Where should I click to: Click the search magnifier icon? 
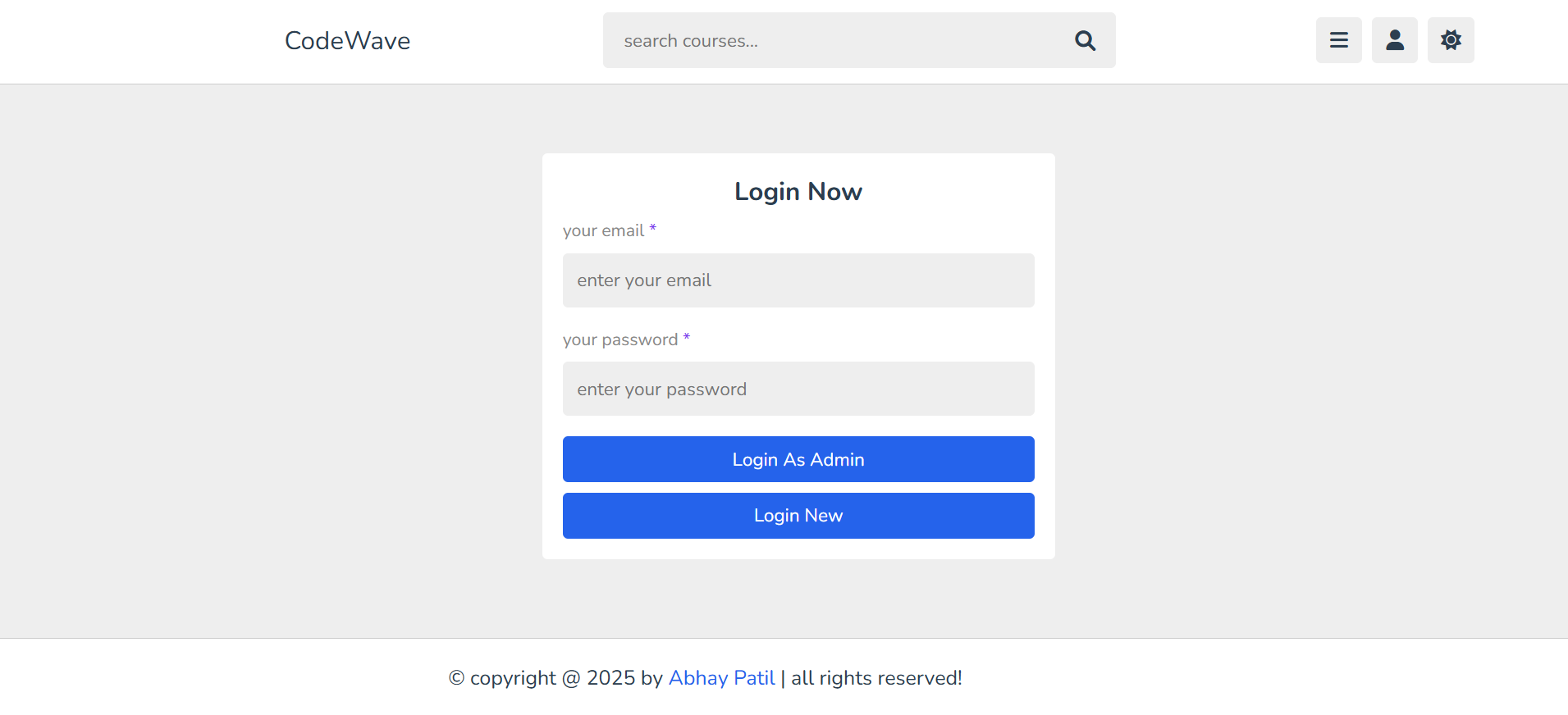click(1085, 40)
